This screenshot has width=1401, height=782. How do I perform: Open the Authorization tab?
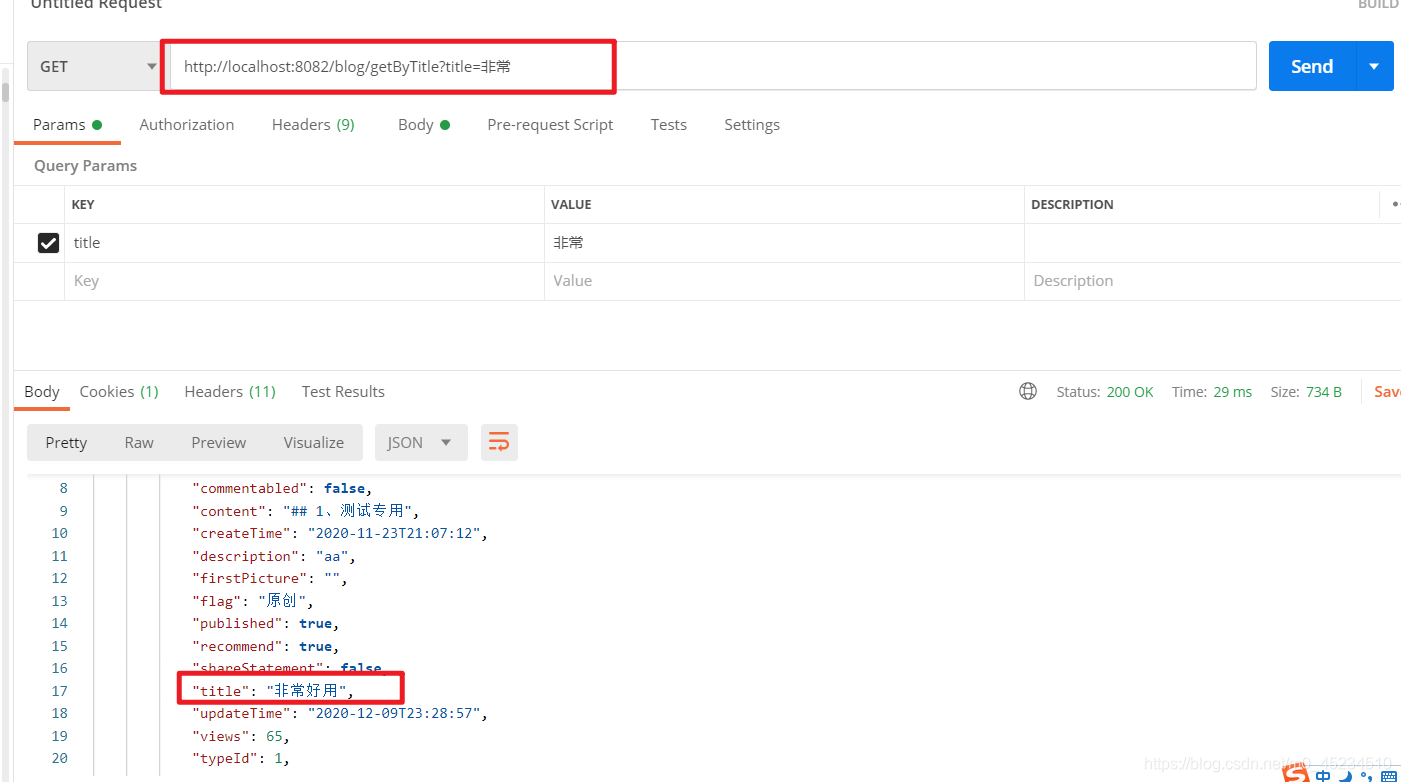(187, 125)
